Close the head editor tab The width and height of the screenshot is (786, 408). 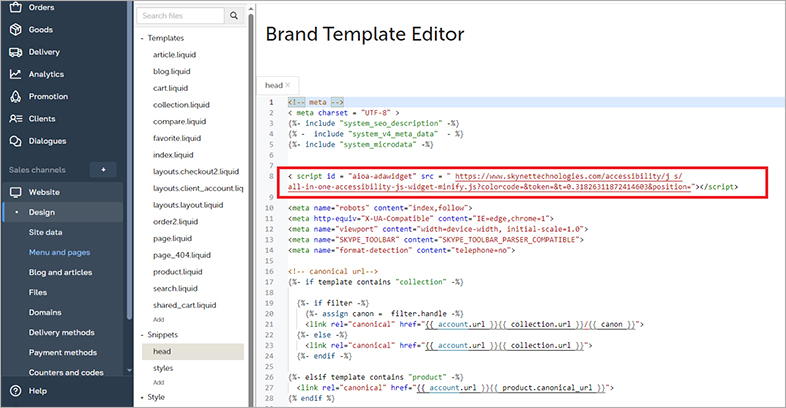tap(287, 86)
